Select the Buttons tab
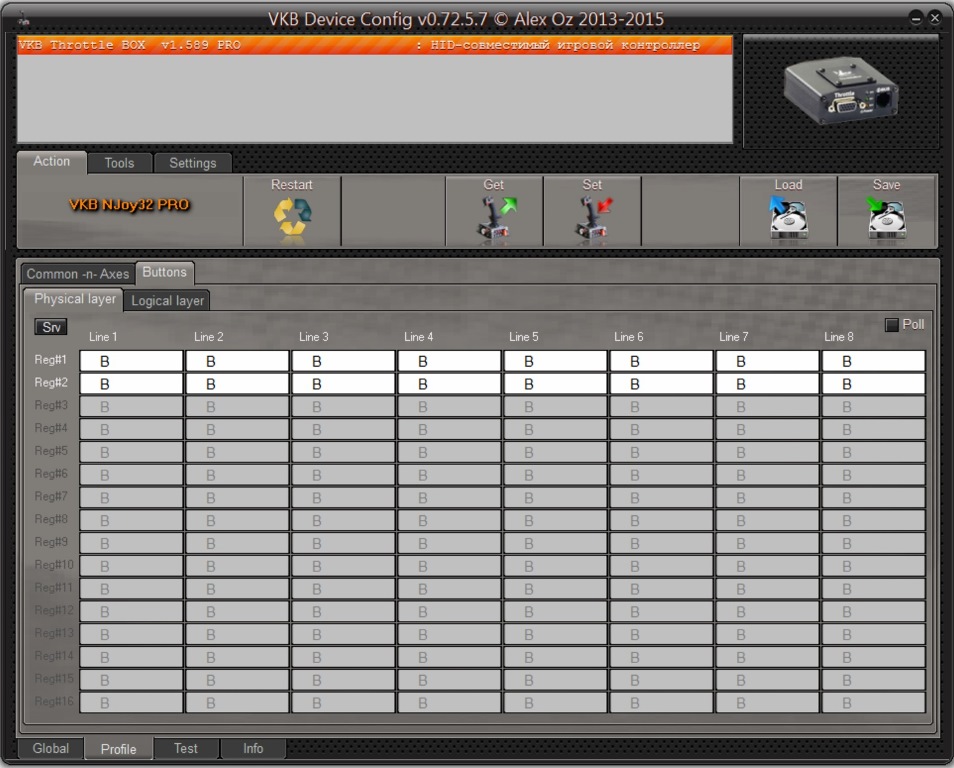The height and width of the screenshot is (768, 954). (x=164, y=272)
